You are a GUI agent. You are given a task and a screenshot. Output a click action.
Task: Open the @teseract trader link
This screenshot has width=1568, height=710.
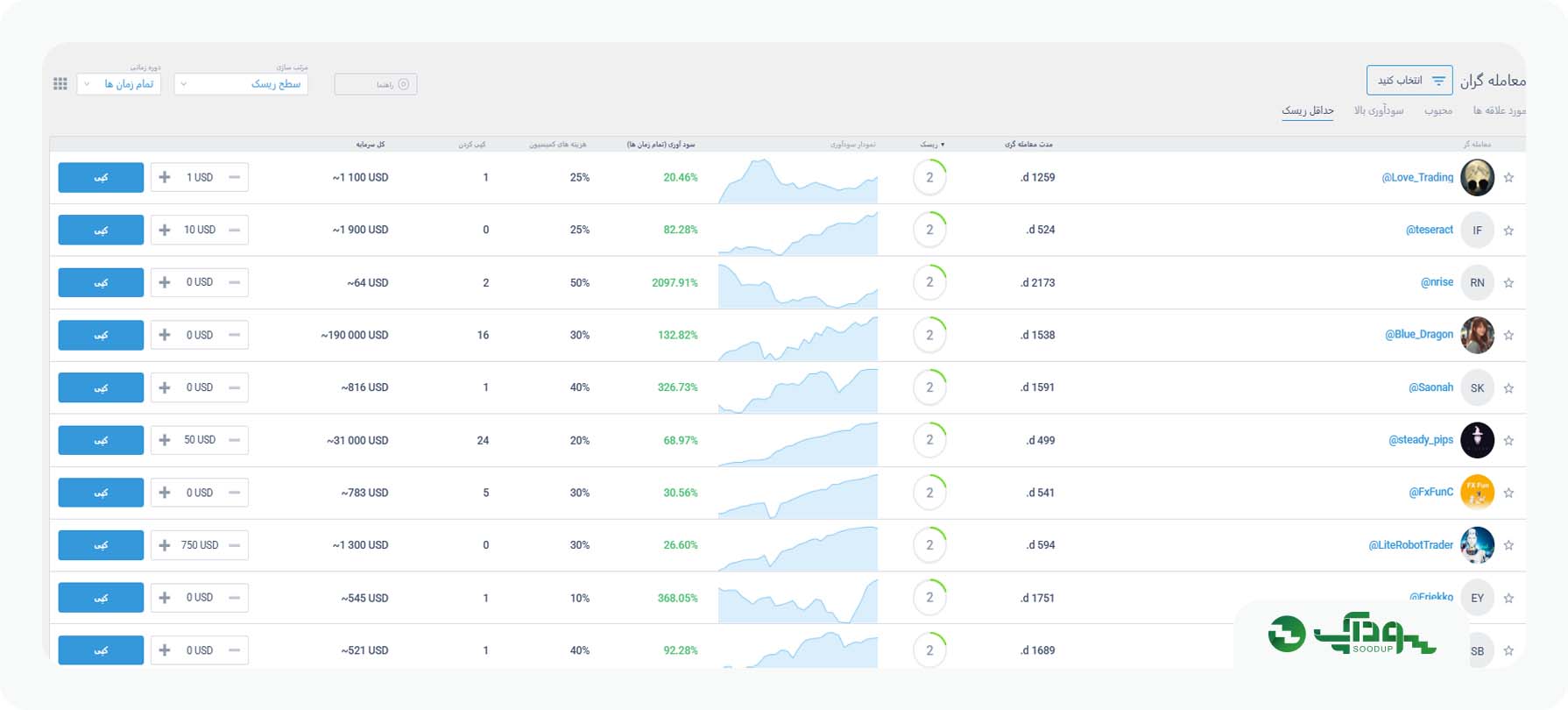pos(1430,230)
